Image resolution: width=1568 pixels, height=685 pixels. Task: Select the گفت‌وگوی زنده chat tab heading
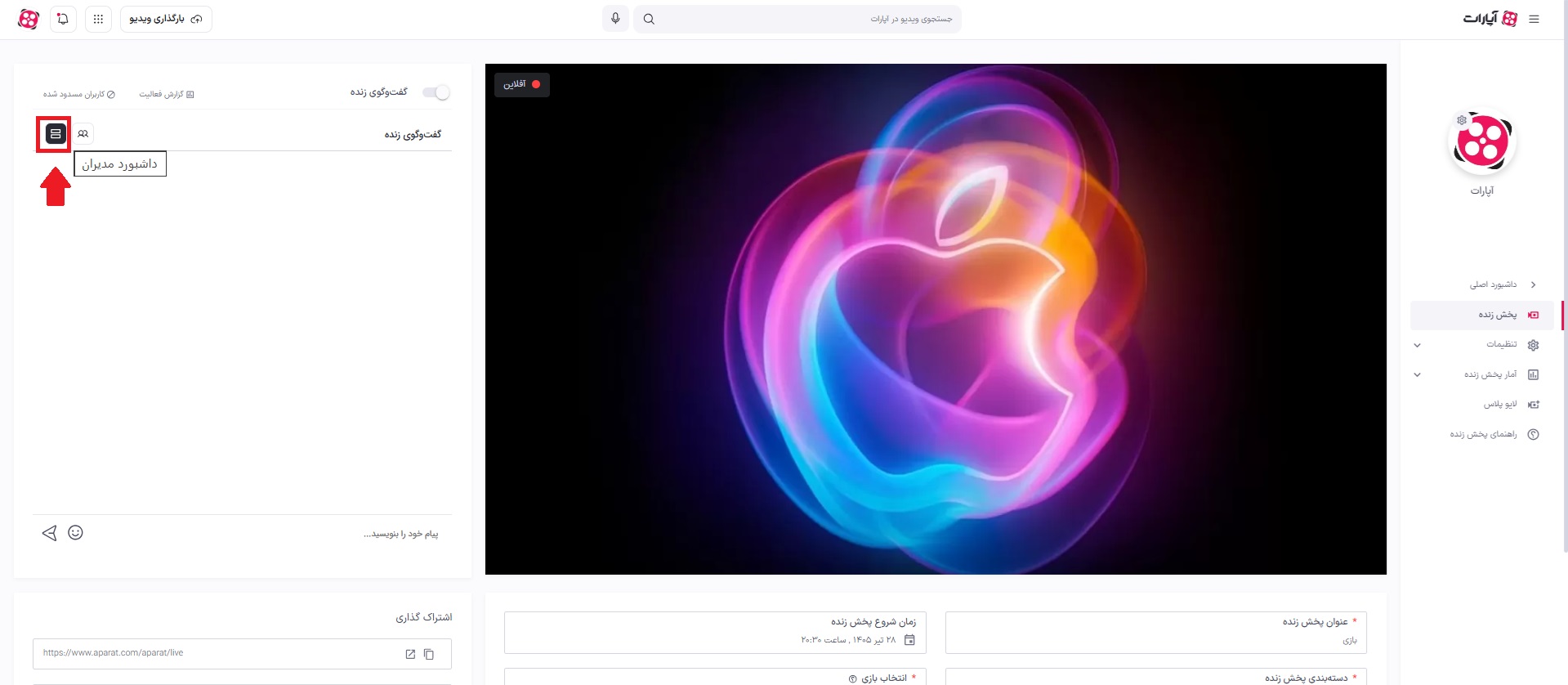(x=413, y=134)
